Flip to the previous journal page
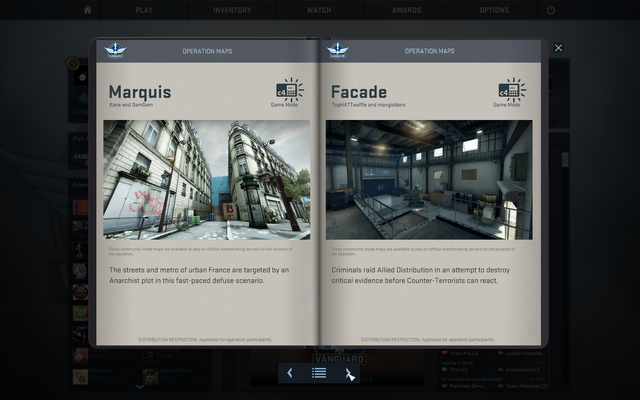Image resolution: width=640 pixels, height=400 pixels. pos(289,373)
